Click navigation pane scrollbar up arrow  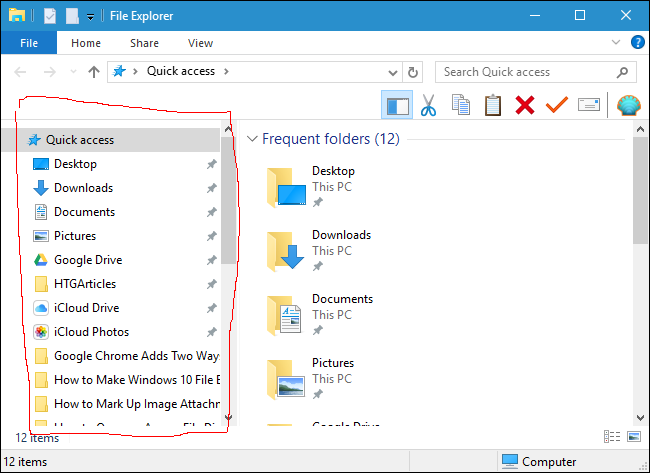point(228,129)
